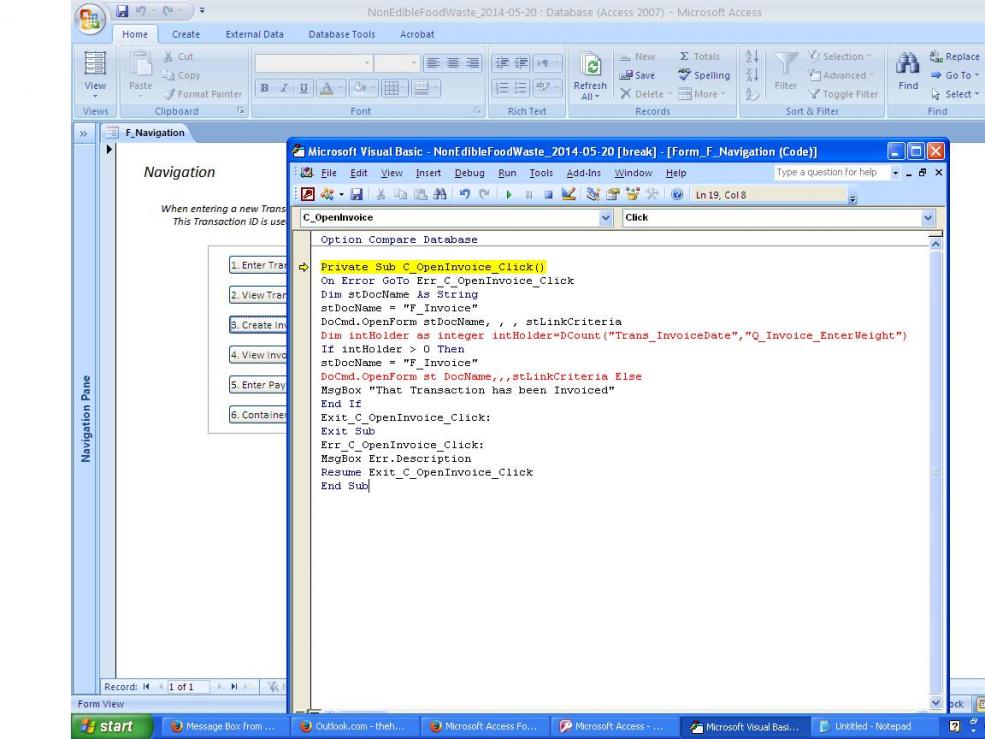Click the Find binoculars icon in VBA toolbar

440,193
